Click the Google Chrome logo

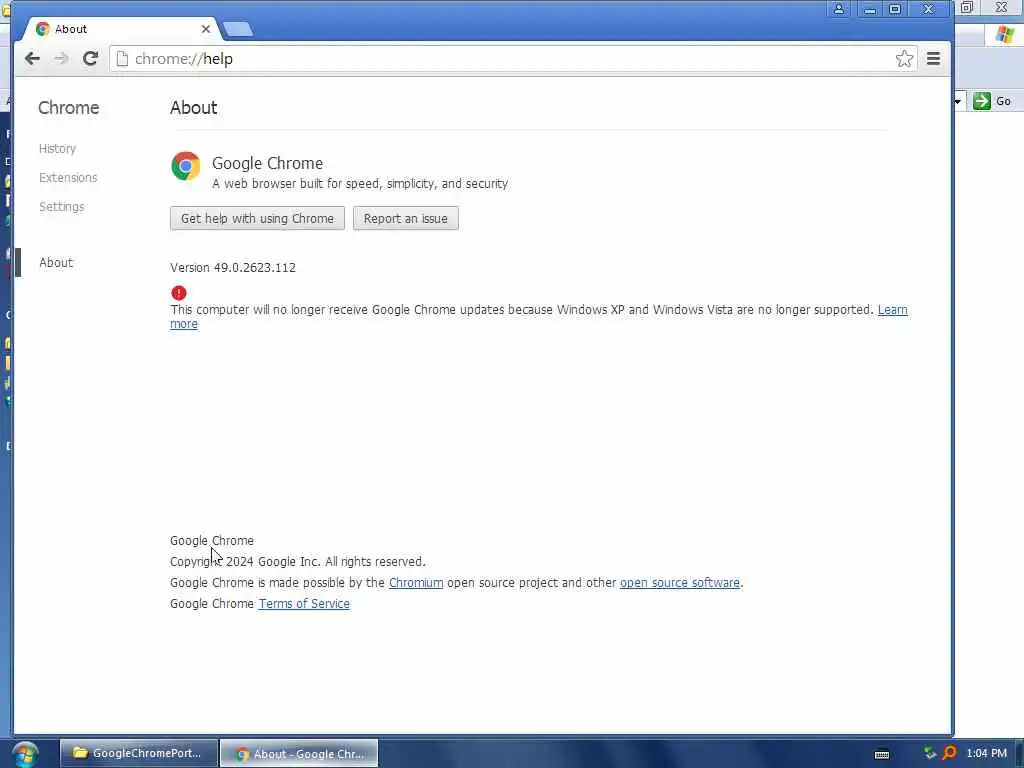tap(185, 166)
